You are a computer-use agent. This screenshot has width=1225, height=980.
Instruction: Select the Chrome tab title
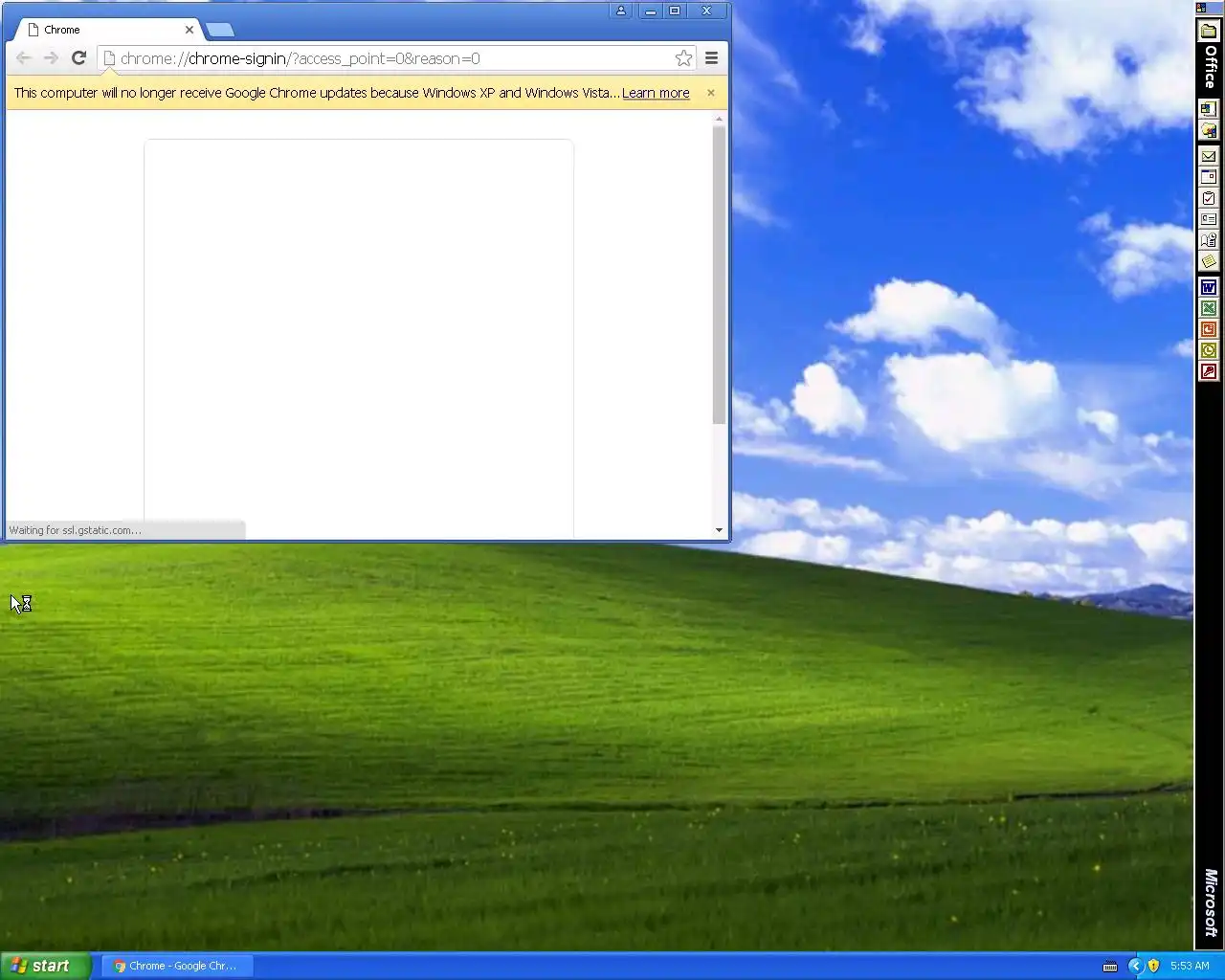[62, 30]
